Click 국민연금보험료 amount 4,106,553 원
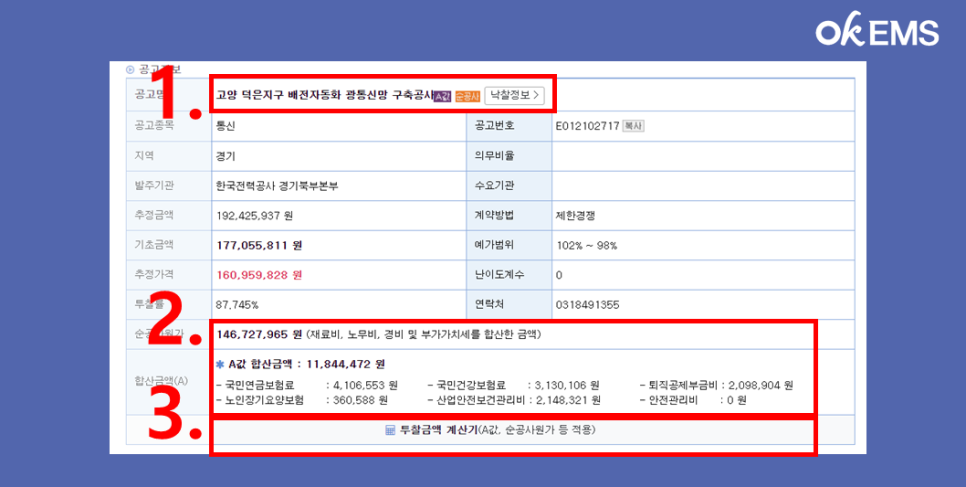The image size is (966, 487). [x=365, y=385]
